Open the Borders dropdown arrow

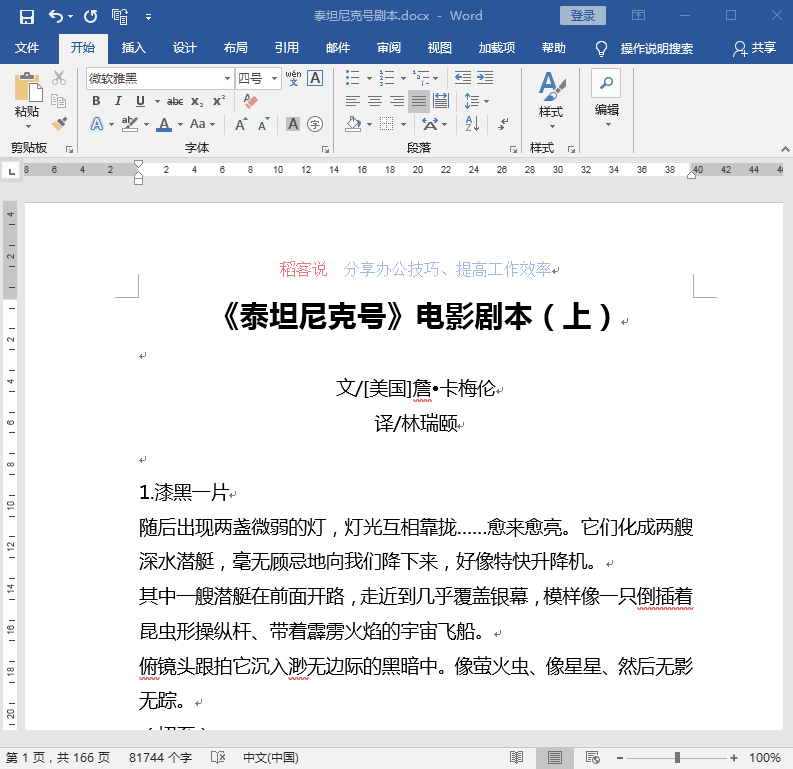click(x=403, y=124)
